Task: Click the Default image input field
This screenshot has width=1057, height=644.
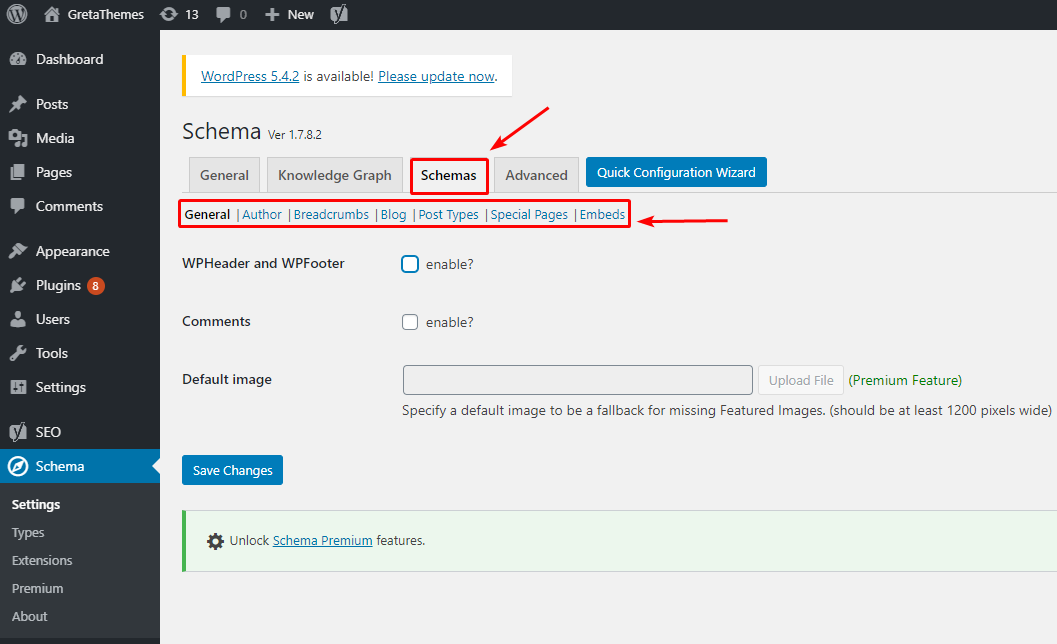Action: pyautogui.click(x=577, y=380)
